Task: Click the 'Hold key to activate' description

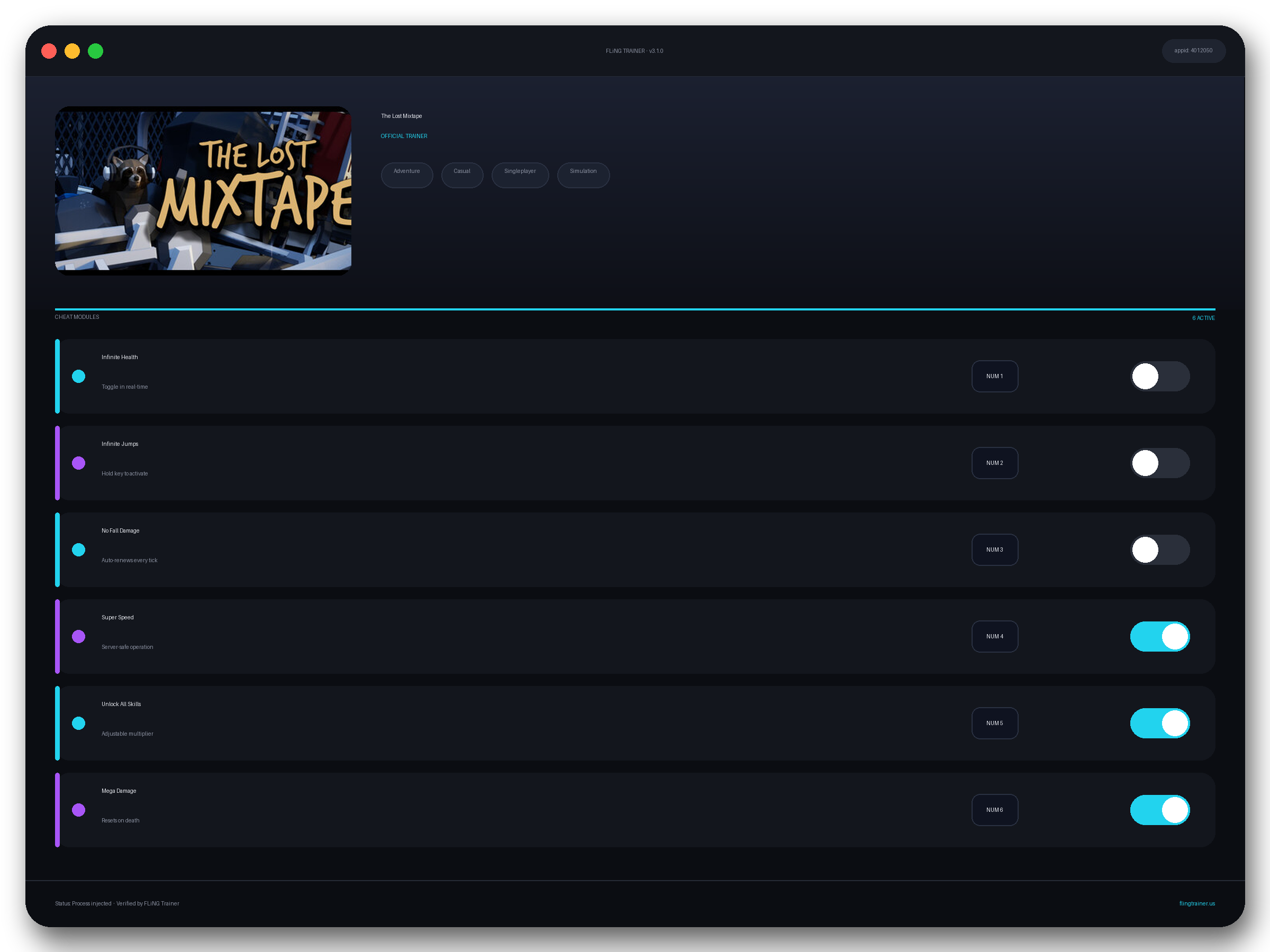Action: pyautogui.click(x=124, y=473)
